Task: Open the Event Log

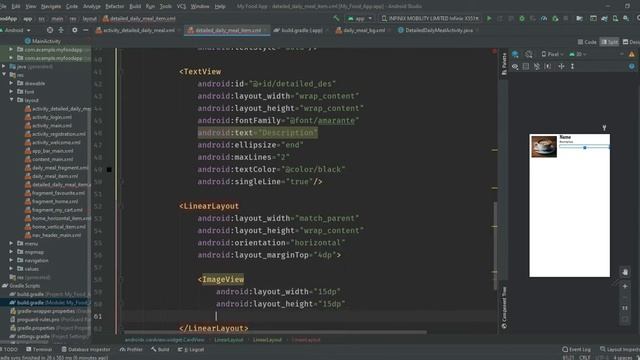Action: pos(576,349)
